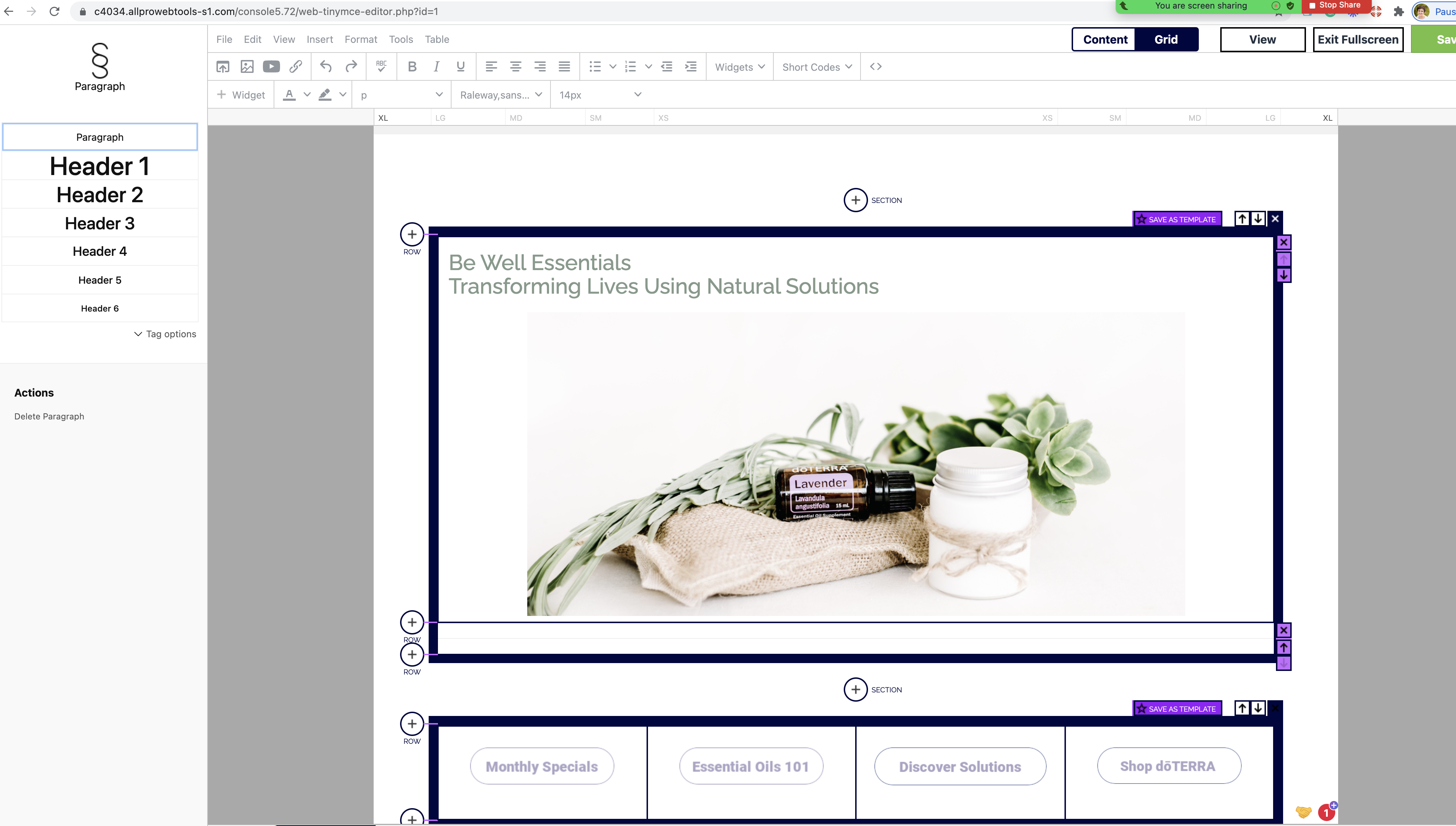1456x826 pixels.
Task: Insert an image using the image icon
Action: (247, 67)
